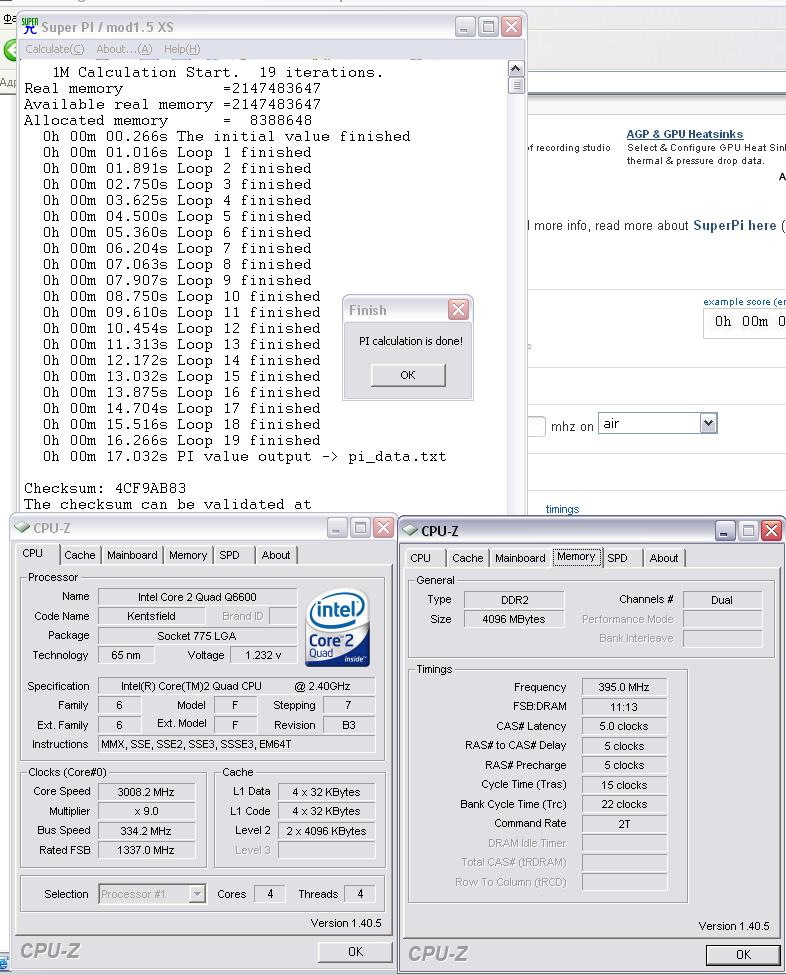
Task: Minimize the right CPU-Z window
Action: pos(724,530)
